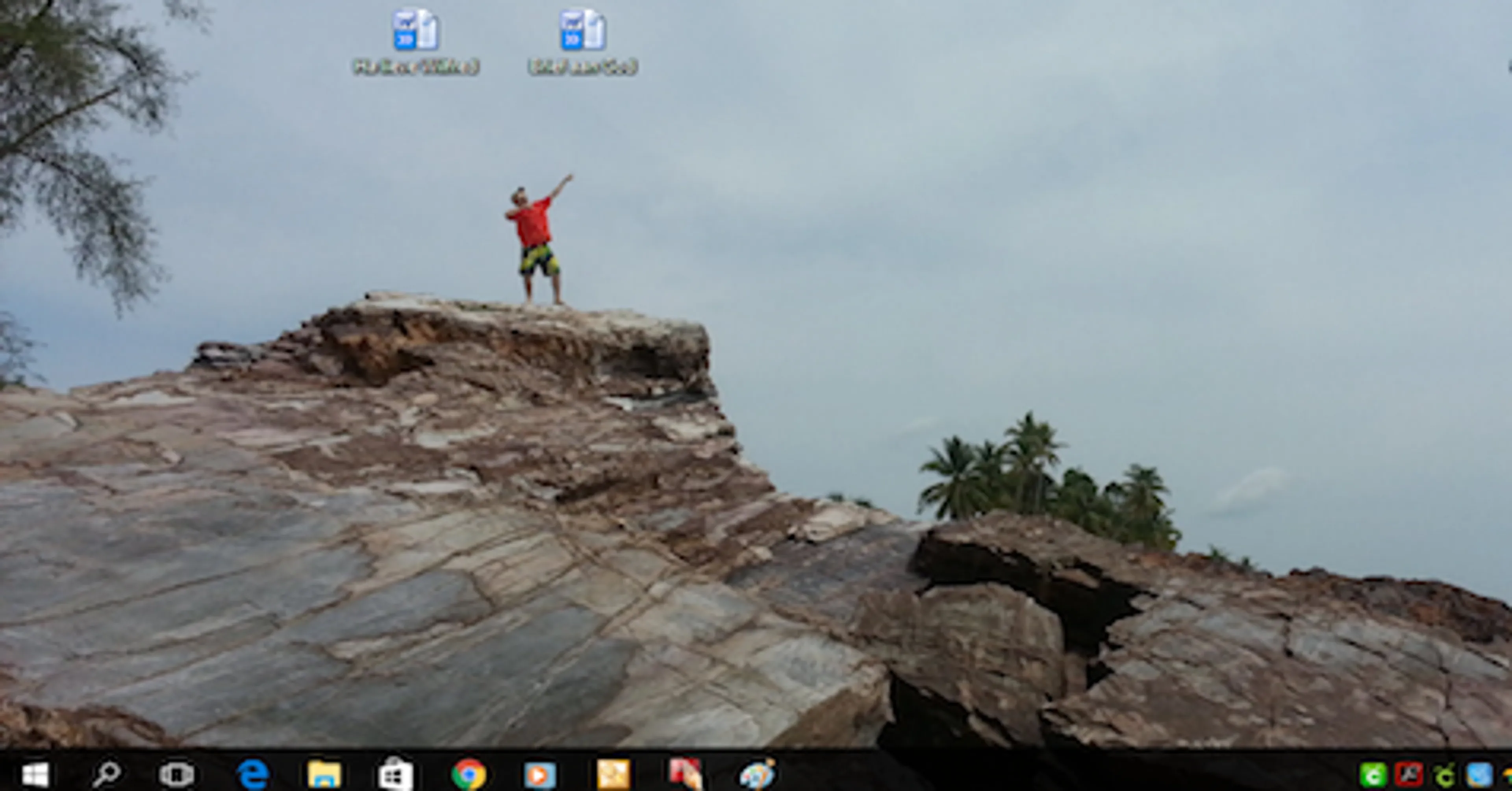
Task: Open the red hand-tool taskbar icon
Action: click(x=685, y=773)
